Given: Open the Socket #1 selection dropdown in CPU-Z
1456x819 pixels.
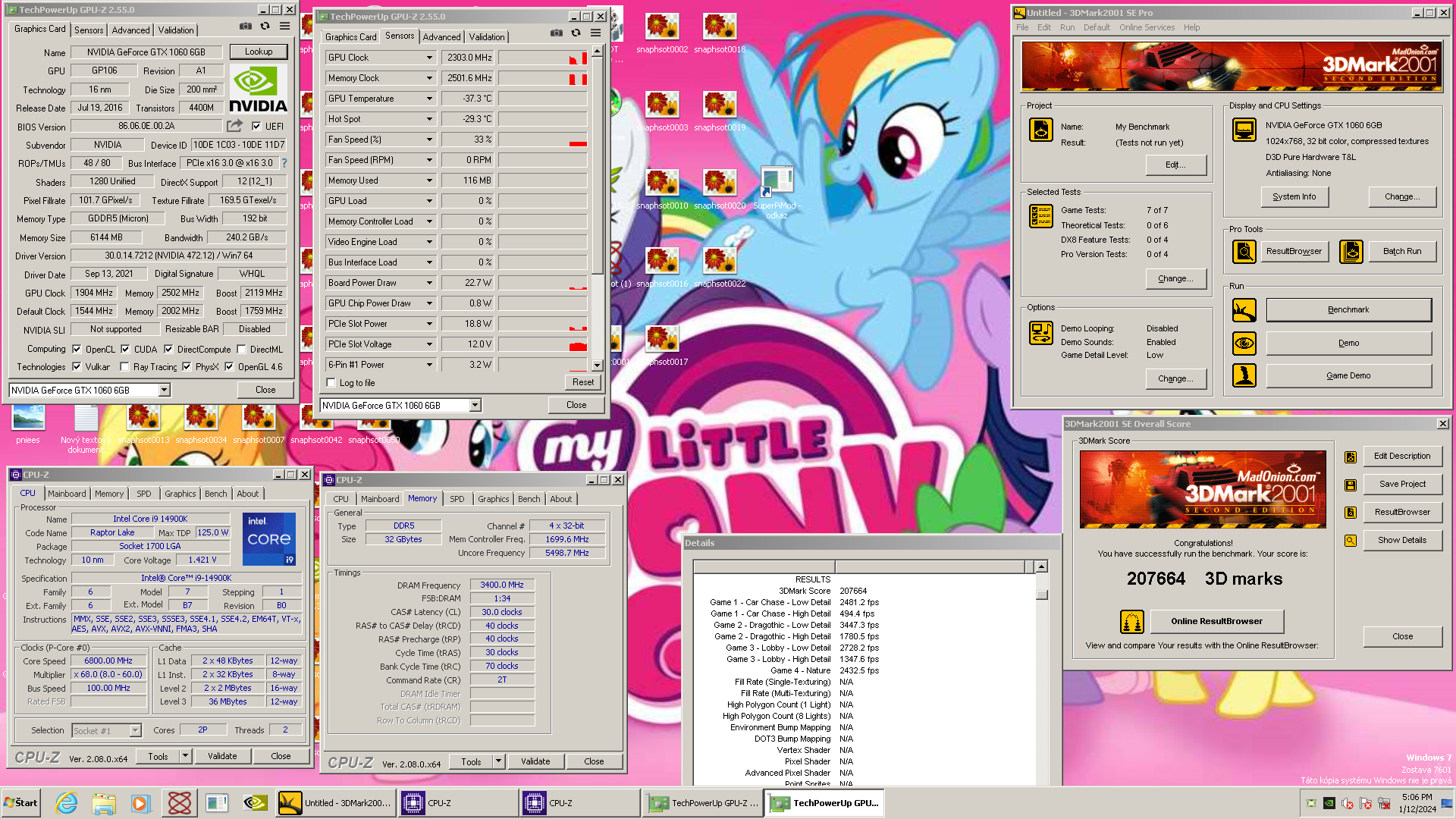Looking at the screenshot, I should click(136, 730).
